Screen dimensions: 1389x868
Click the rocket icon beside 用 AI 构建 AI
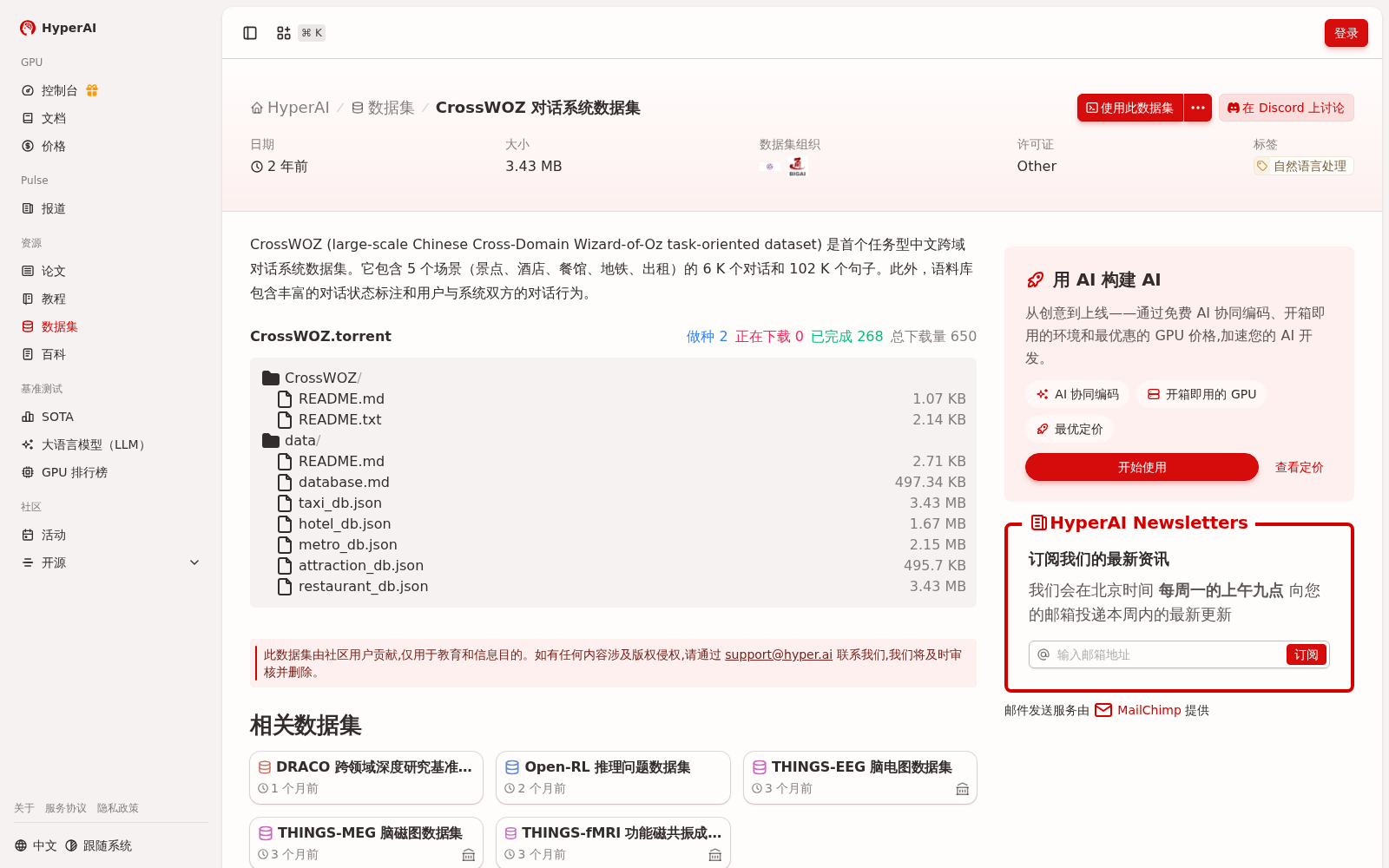(1035, 279)
